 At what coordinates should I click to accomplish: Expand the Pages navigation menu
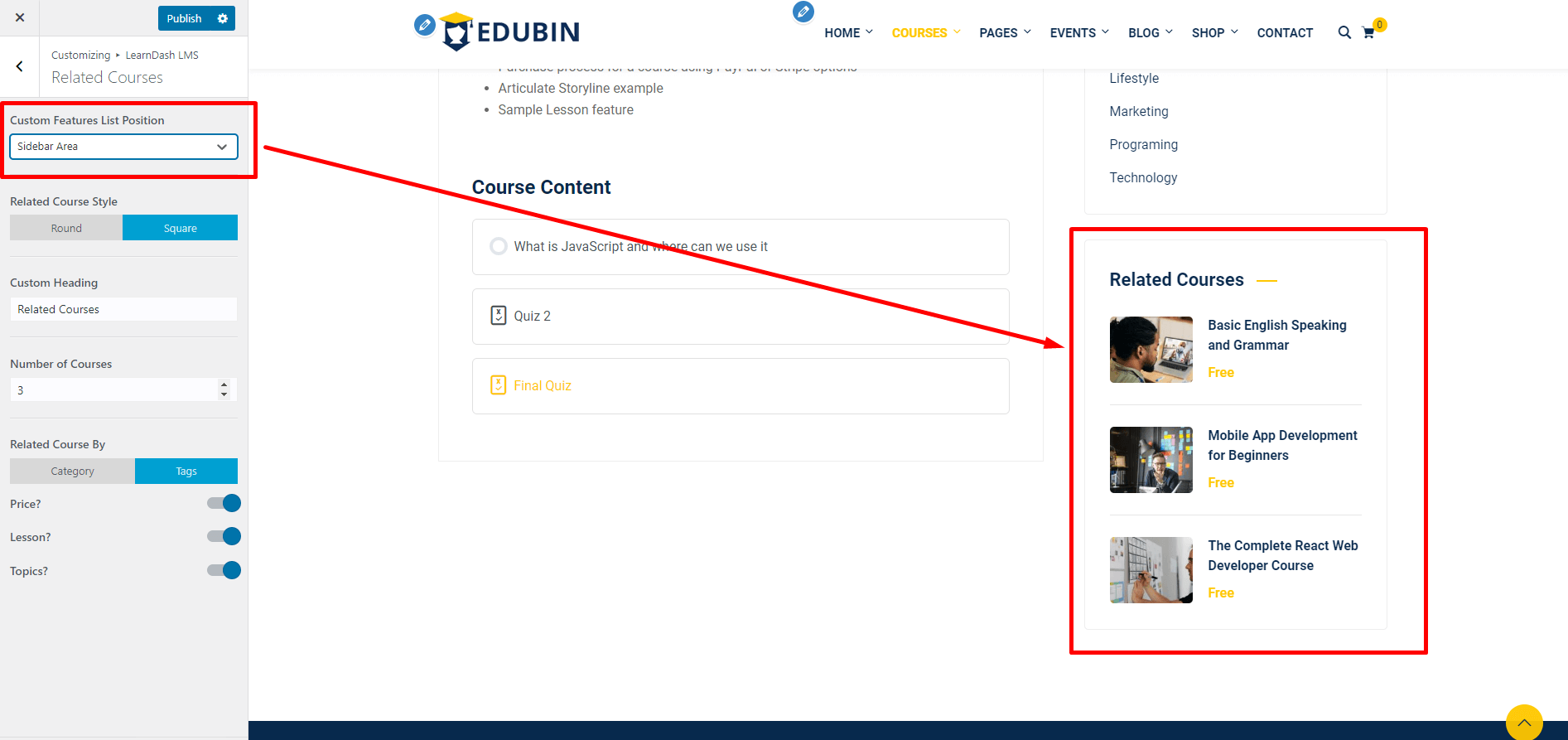click(1004, 33)
